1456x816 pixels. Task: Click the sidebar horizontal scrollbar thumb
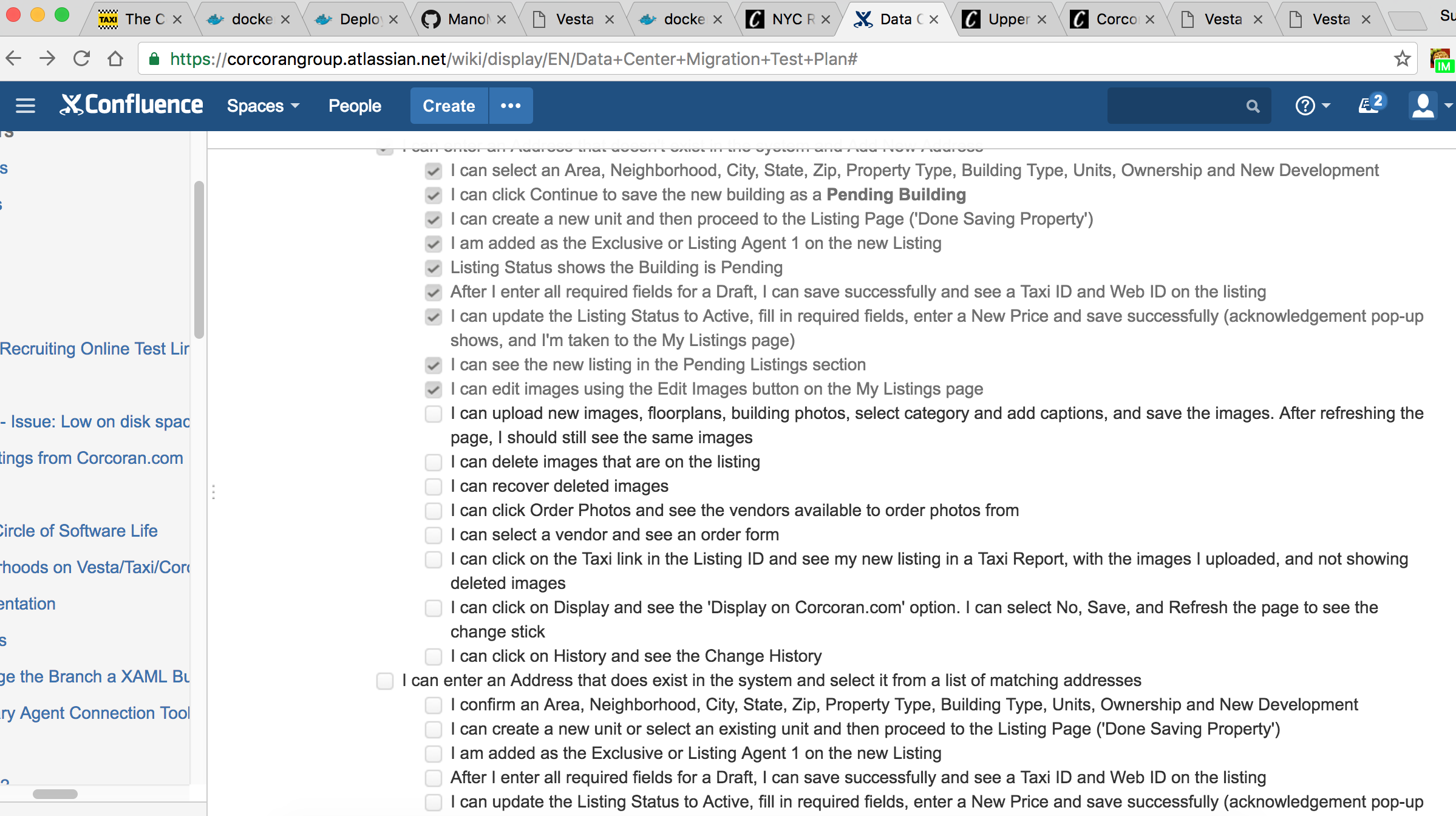tap(55, 794)
